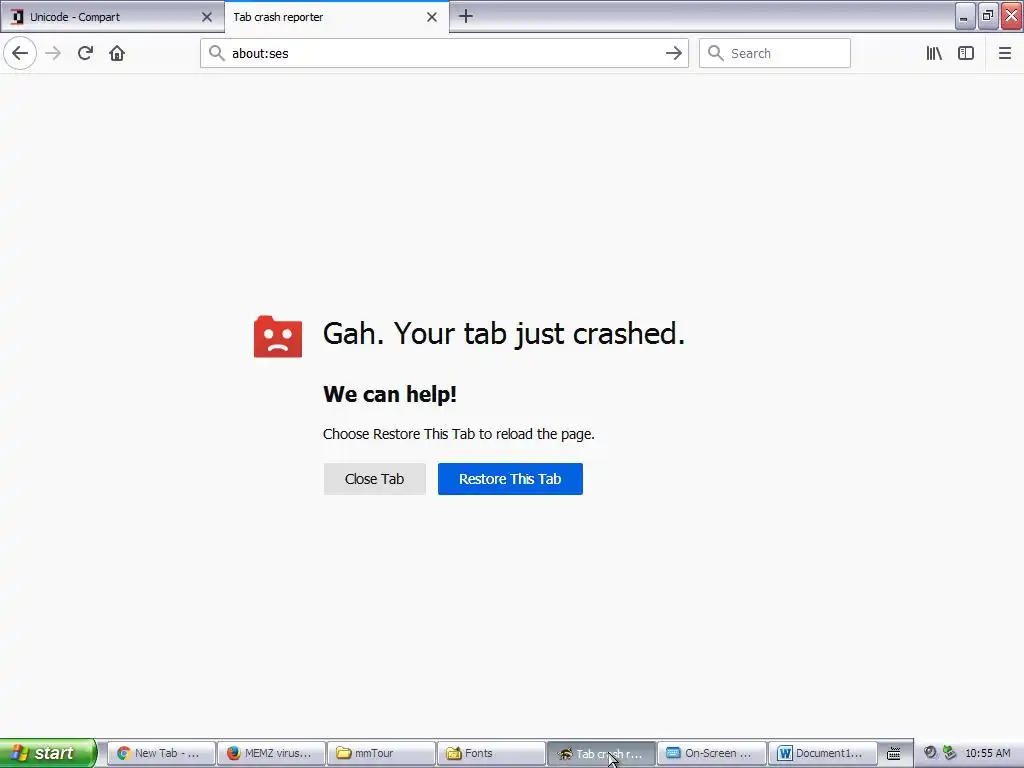Close the Firefox window
This screenshot has height=768, width=1024.
1012,16
